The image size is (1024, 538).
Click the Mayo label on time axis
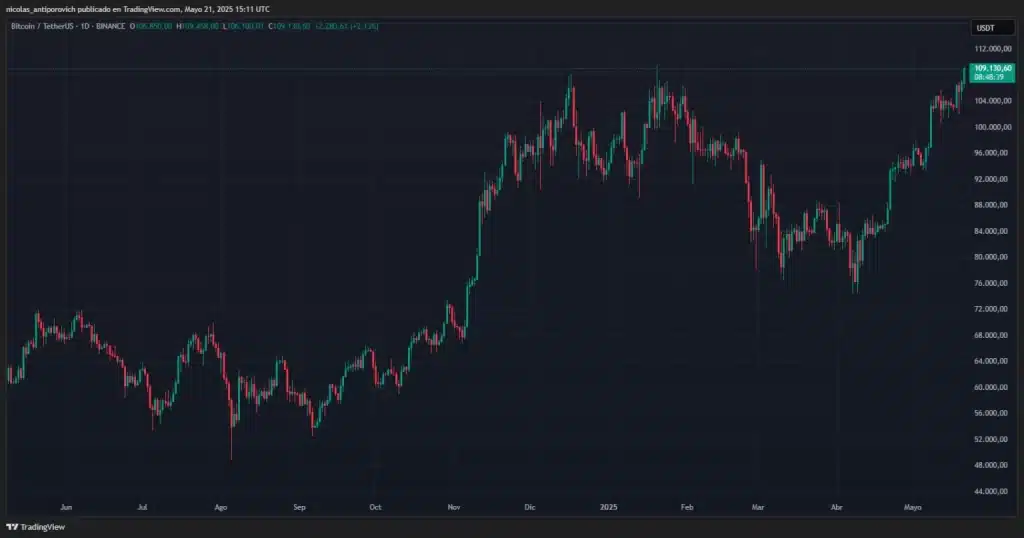[x=912, y=507]
